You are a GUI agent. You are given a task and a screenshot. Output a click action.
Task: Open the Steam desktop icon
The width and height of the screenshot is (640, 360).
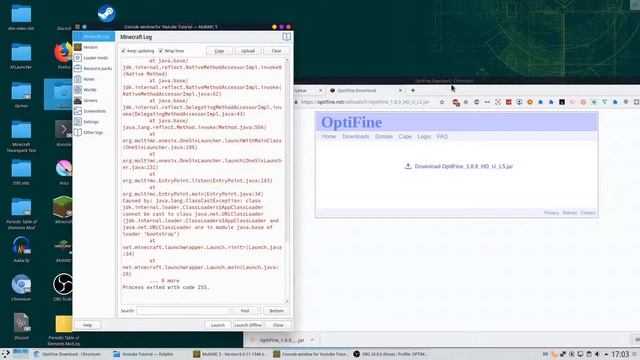point(106,13)
